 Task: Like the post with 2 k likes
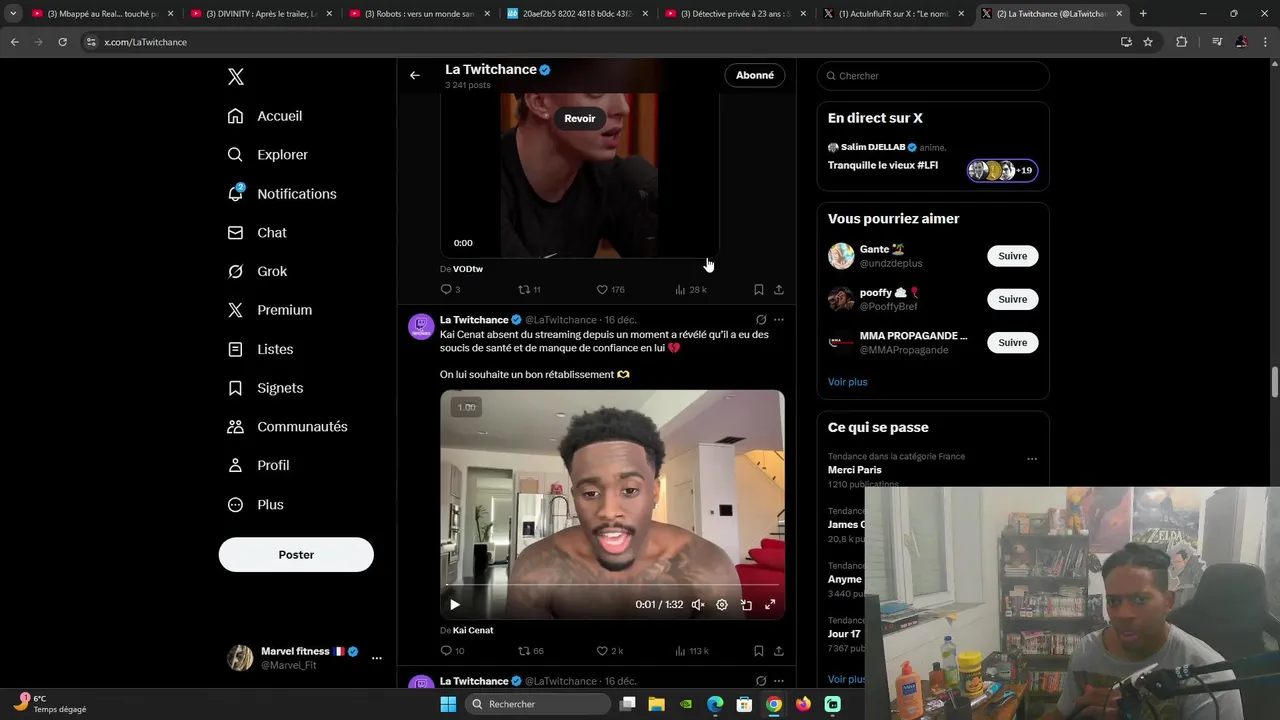point(610,651)
